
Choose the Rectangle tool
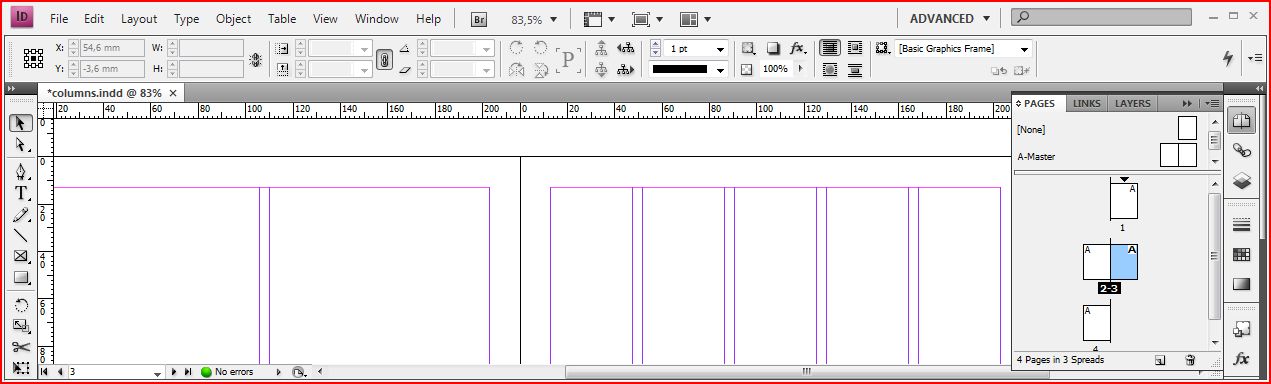(21, 277)
